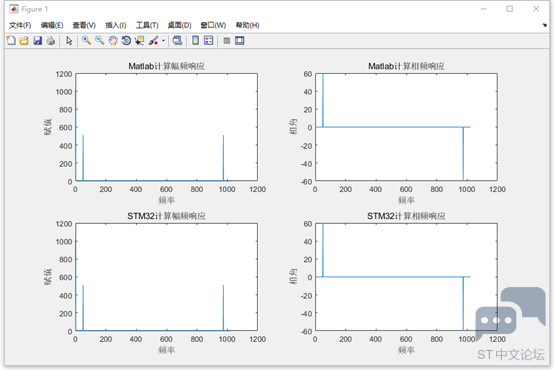This screenshot has width=554, height=370.
Task: Open the 工具(T) menu
Action: (x=147, y=25)
